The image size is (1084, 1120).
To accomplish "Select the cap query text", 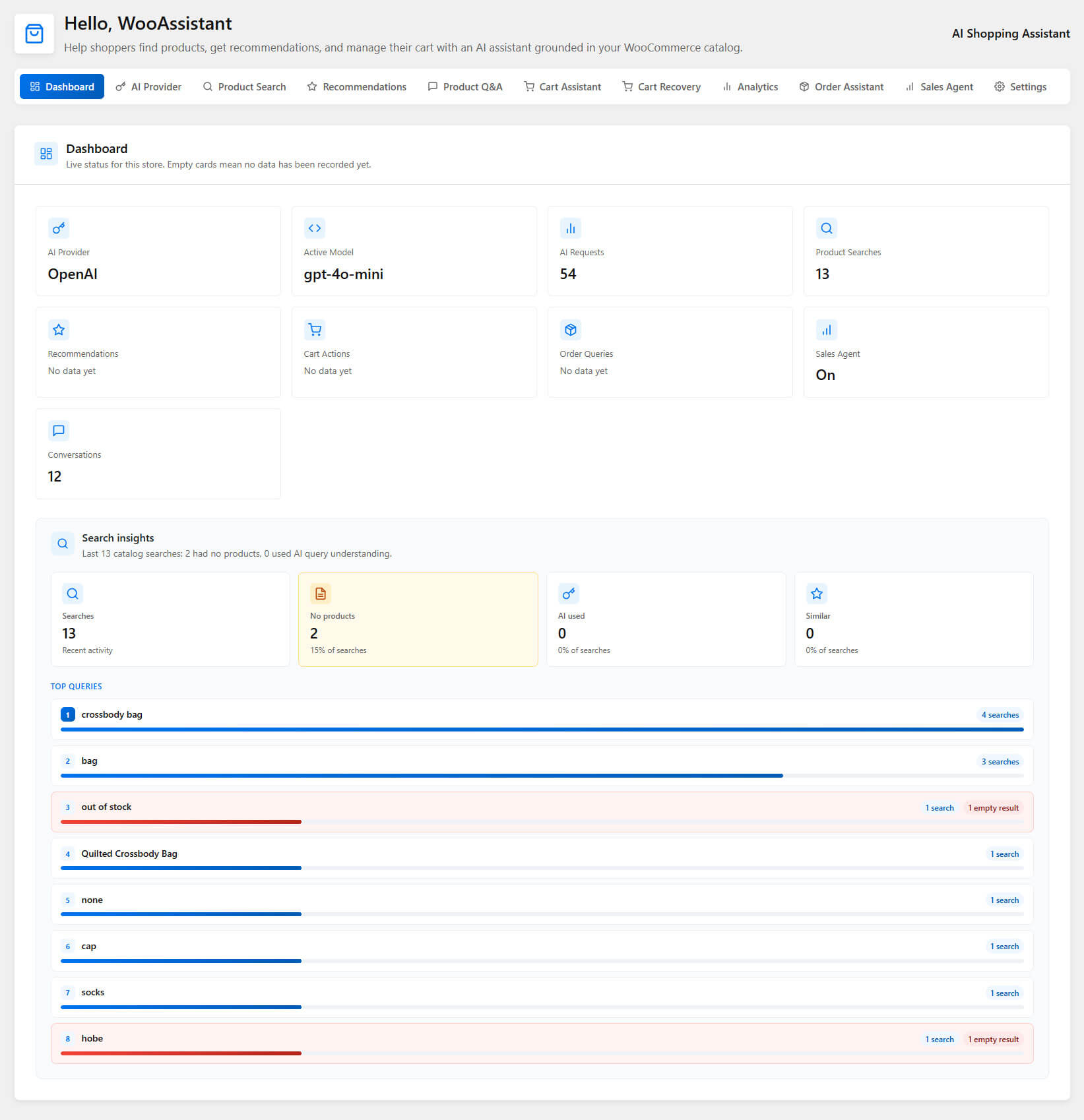I will point(88,947).
